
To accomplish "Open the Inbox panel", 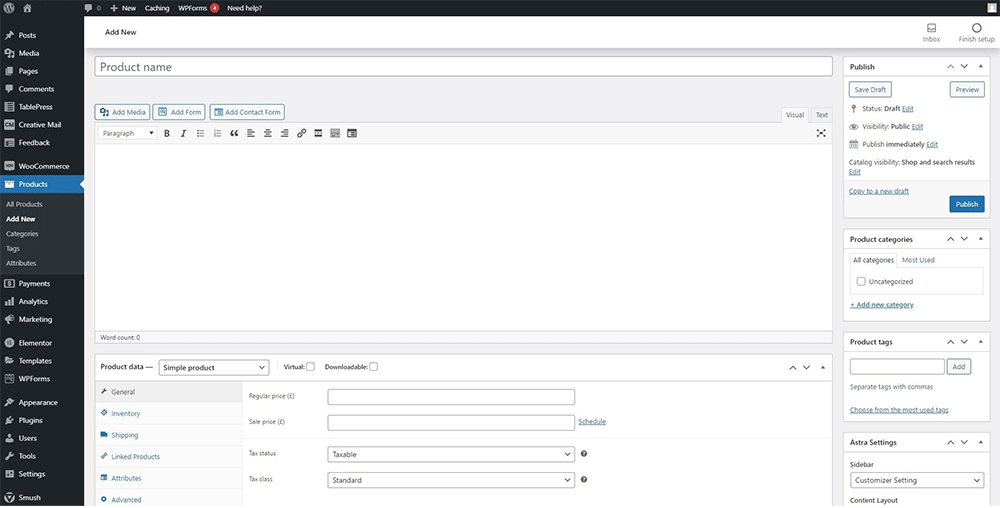I will point(931,32).
